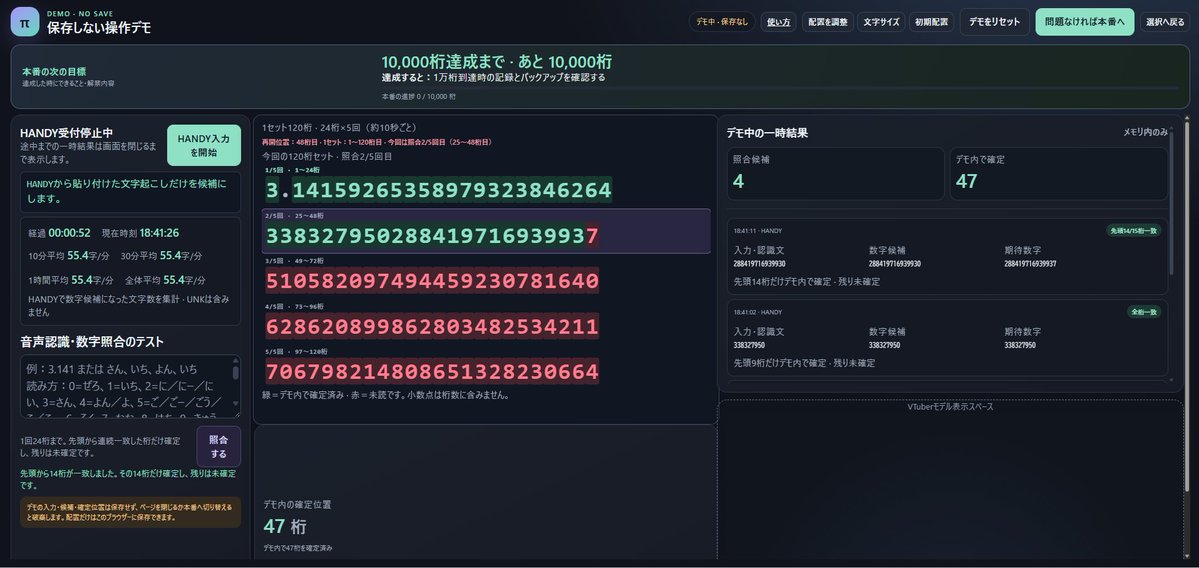Click the 全桁一致 badge
Viewport: 1199px width, 568px height.
click(1144, 311)
